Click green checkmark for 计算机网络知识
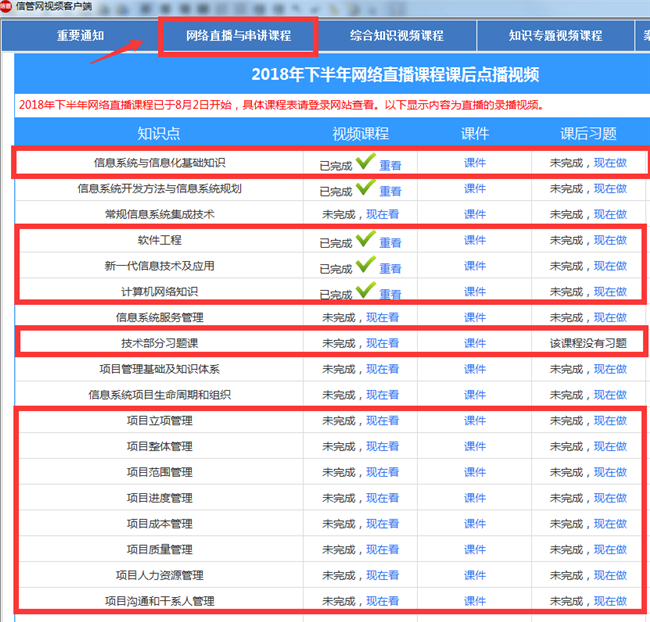Screen dimensions: 650x622 click(365, 290)
